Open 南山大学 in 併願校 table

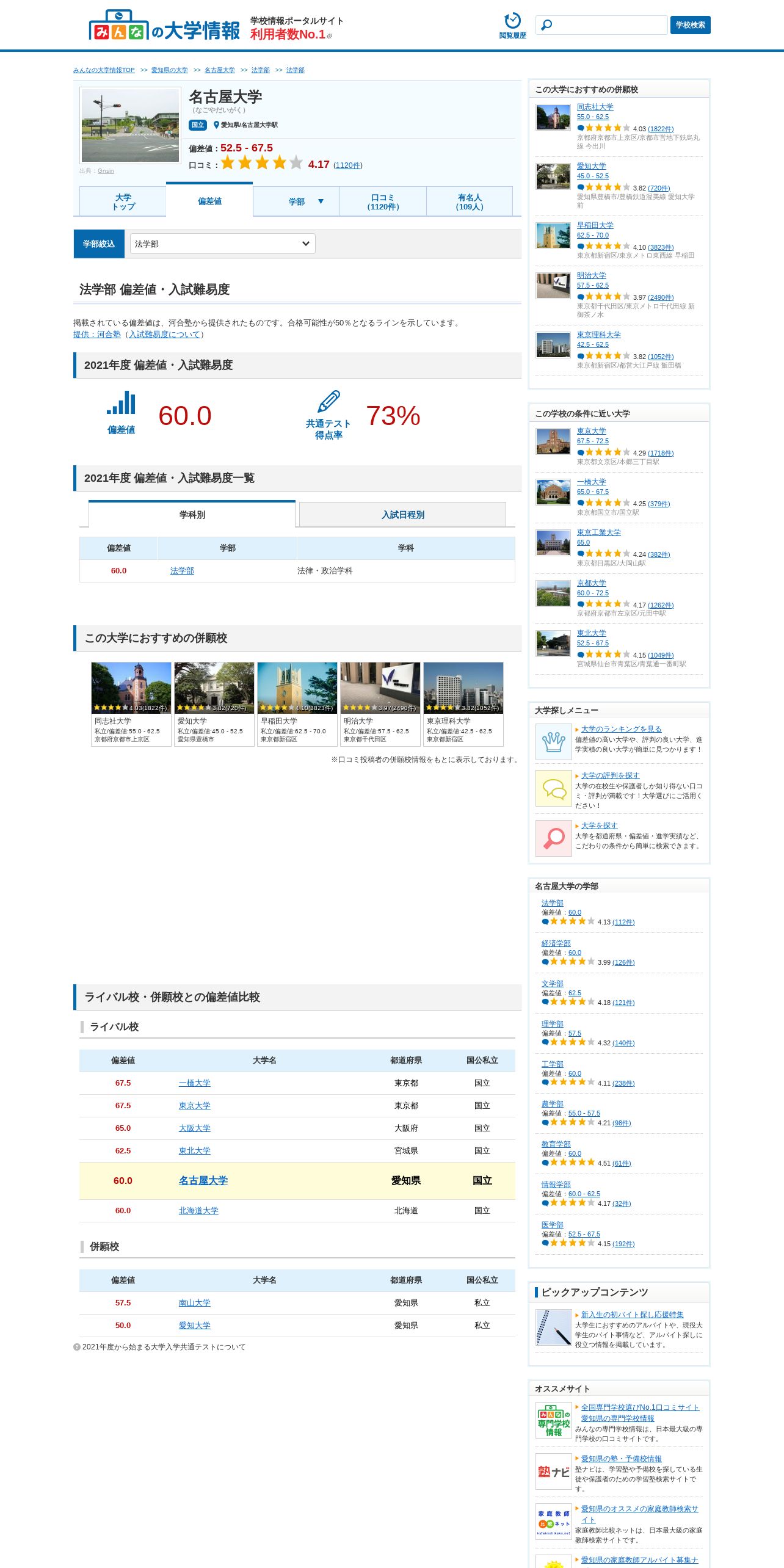point(194,1302)
